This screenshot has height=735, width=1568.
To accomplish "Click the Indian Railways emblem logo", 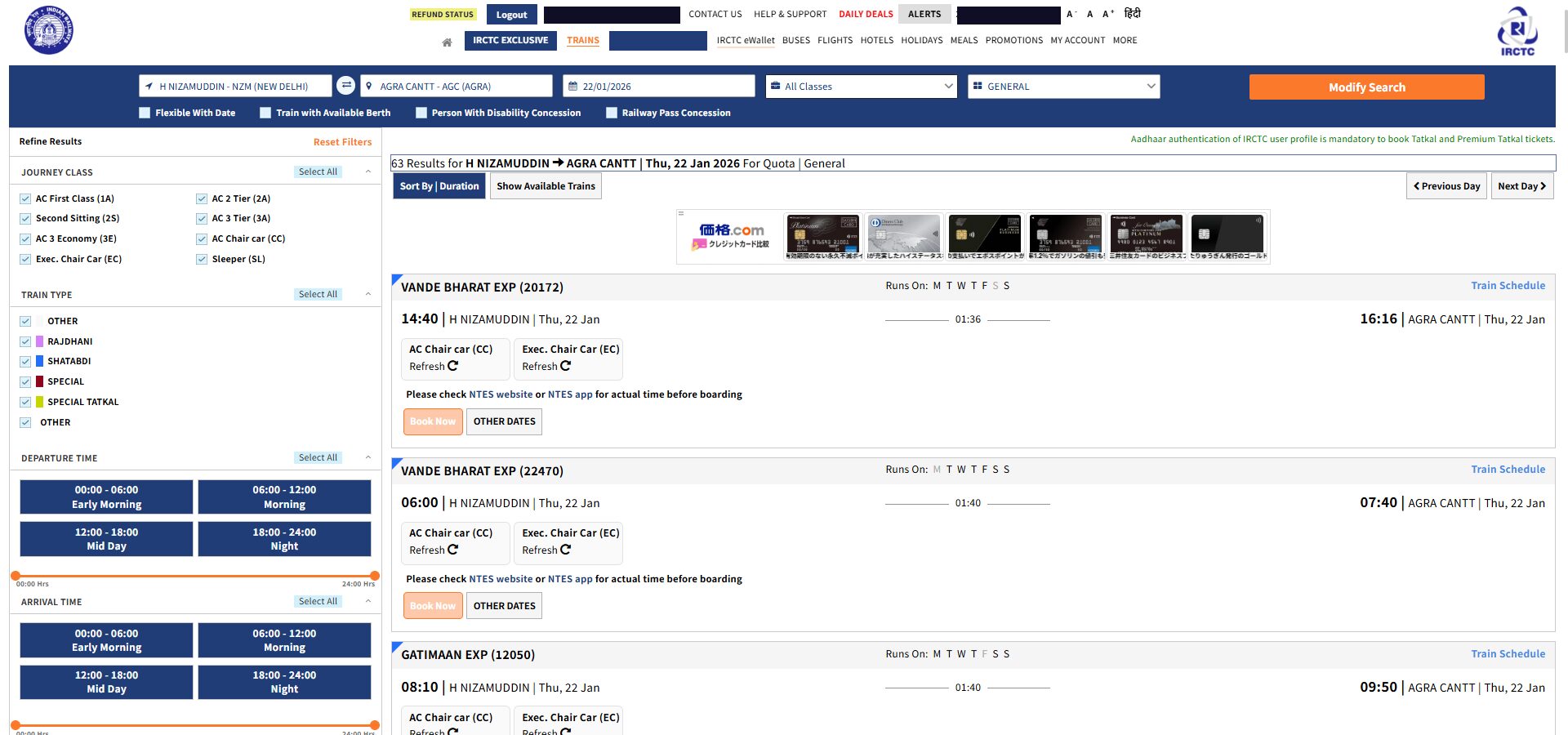I will [x=49, y=30].
